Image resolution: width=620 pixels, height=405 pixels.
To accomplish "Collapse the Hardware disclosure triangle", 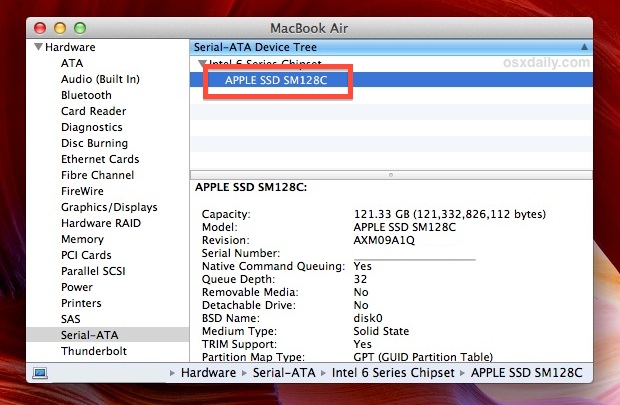I will pos(38,47).
